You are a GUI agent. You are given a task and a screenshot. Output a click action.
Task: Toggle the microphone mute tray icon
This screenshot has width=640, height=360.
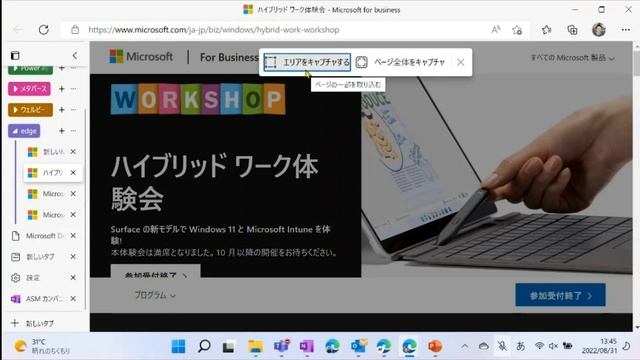pos(502,346)
